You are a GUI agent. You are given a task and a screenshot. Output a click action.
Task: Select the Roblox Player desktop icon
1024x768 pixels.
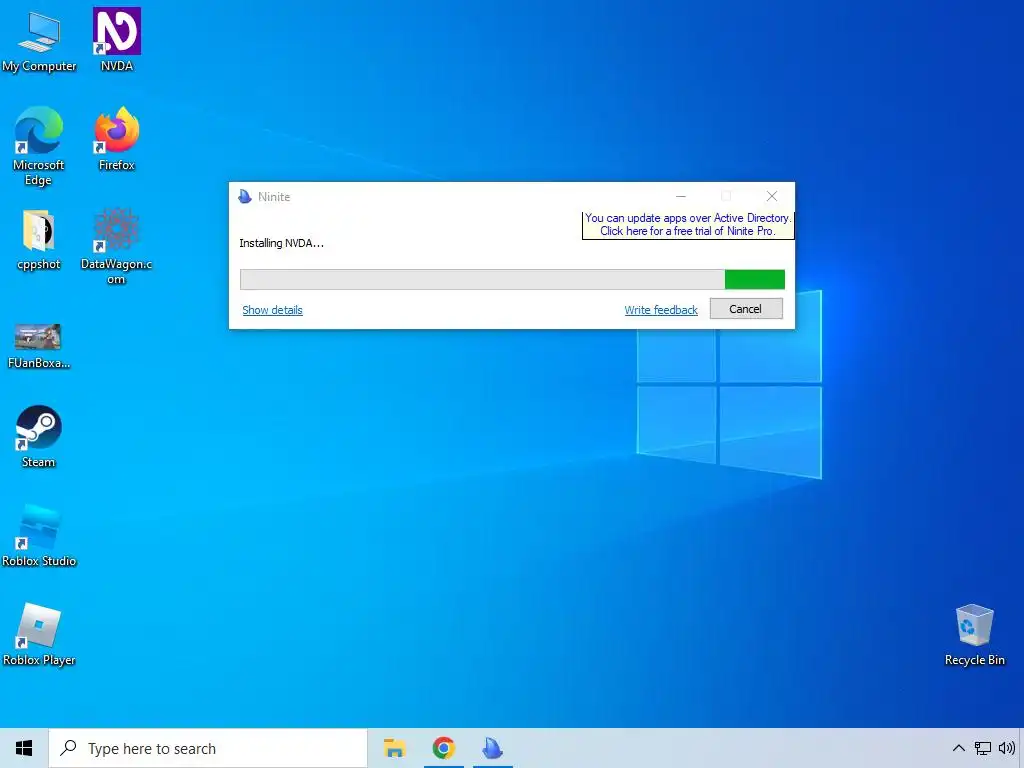[39, 635]
